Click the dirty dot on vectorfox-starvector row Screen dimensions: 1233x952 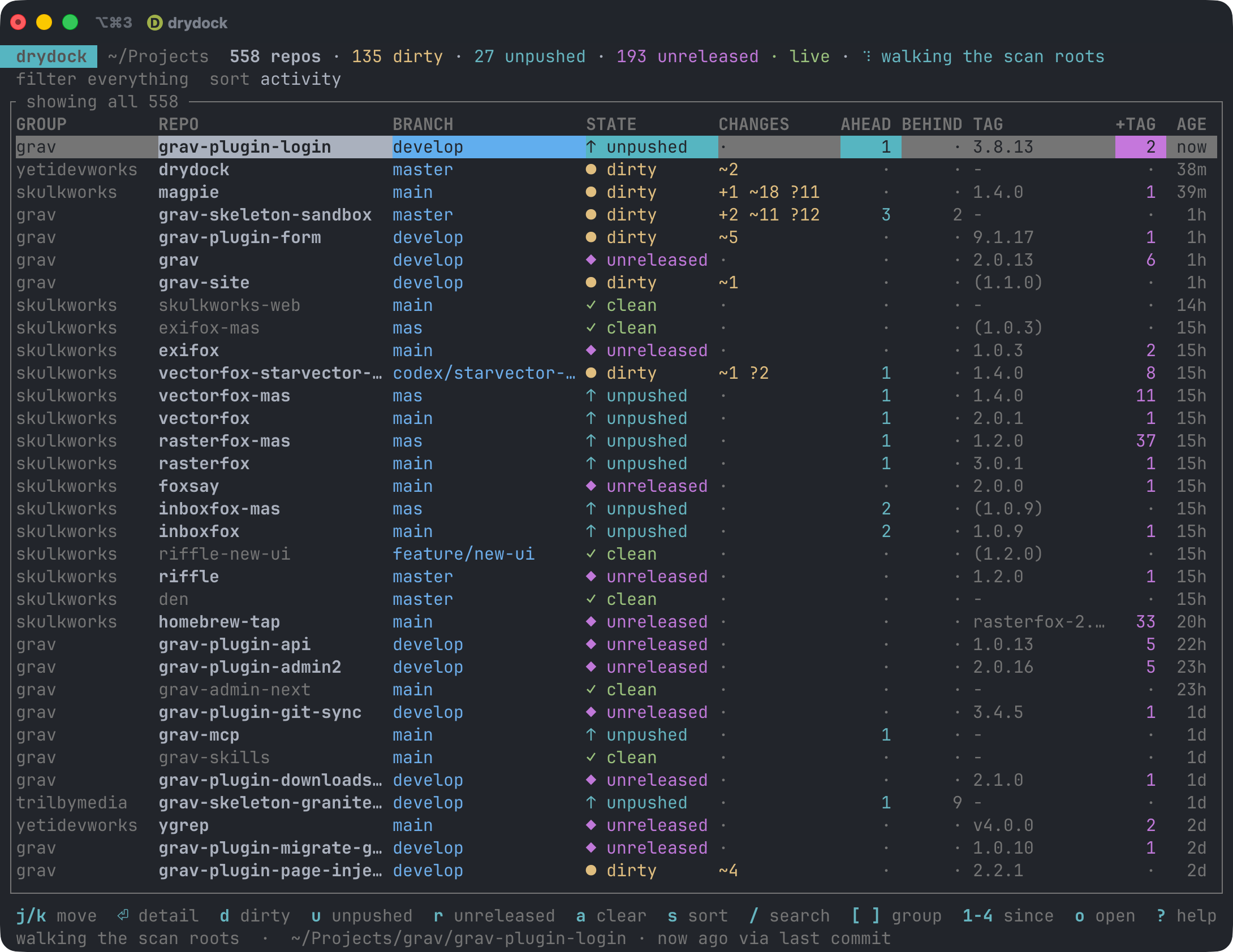coord(591,373)
